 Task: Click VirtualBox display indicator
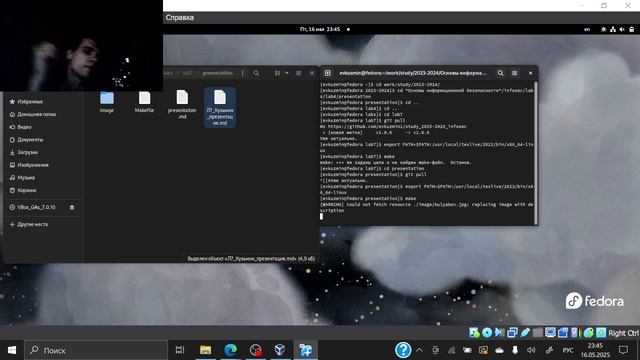click(550, 333)
